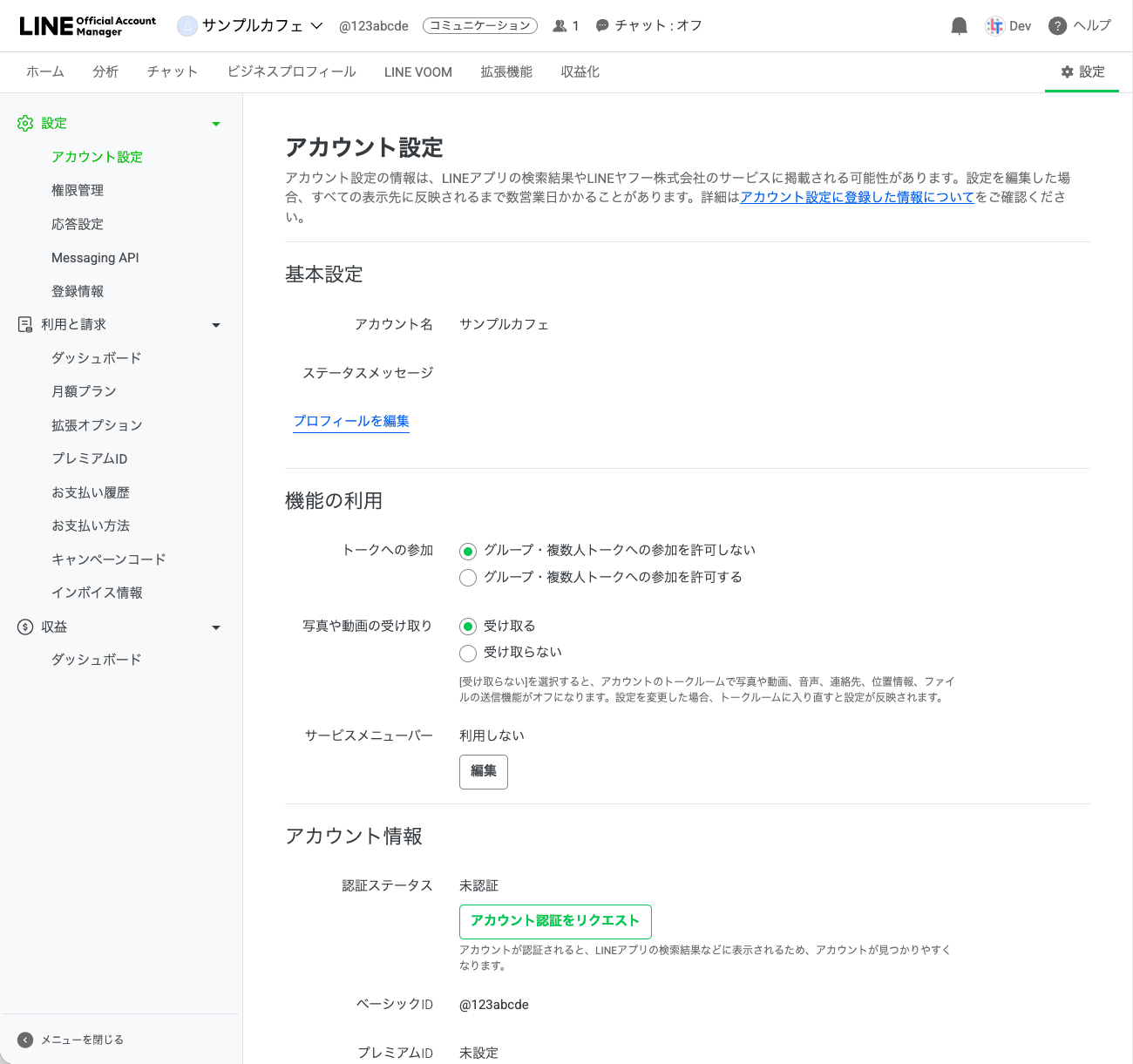Click the メニューを閉じる arrow icon
Viewport: 1133px width, 1064px height.
(25, 1040)
